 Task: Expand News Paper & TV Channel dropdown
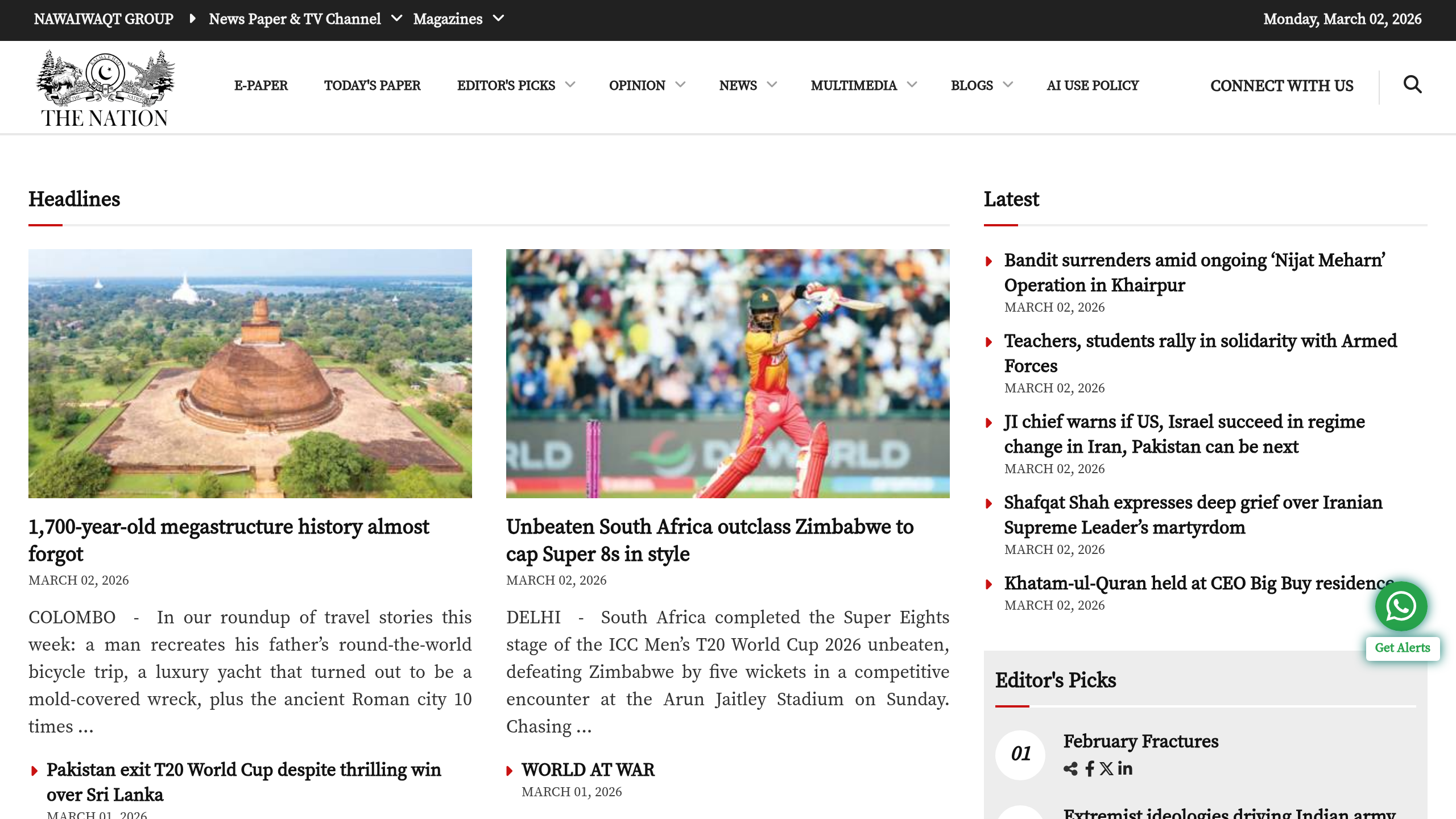click(397, 19)
